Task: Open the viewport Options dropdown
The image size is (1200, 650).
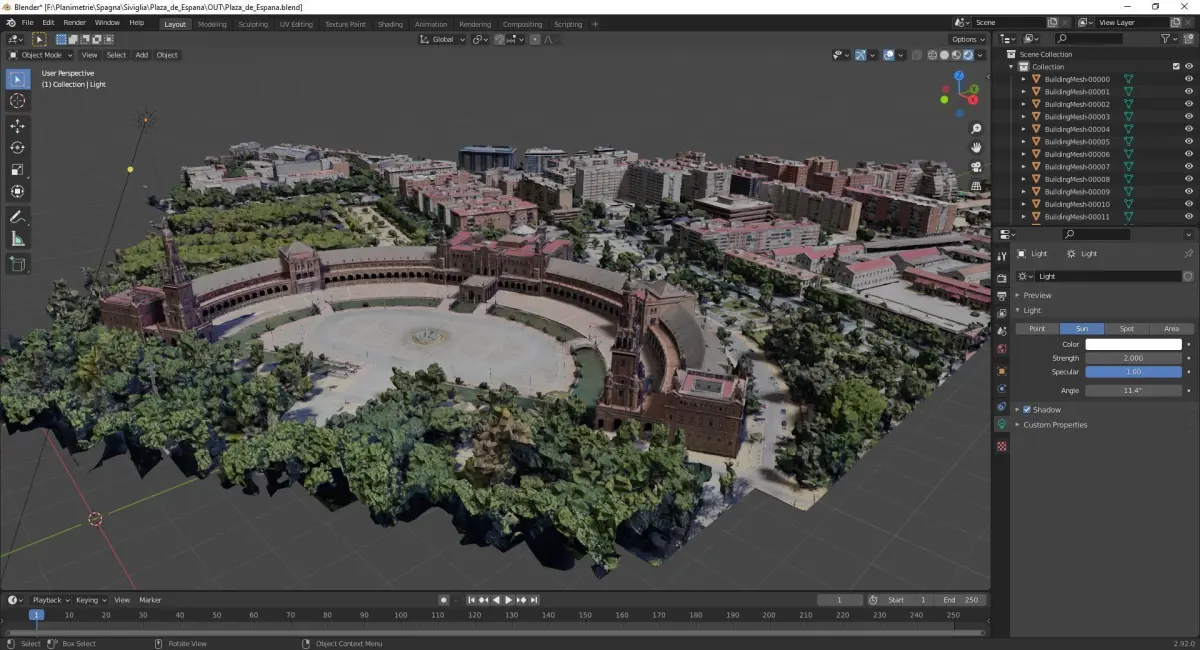Action: (x=968, y=39)
